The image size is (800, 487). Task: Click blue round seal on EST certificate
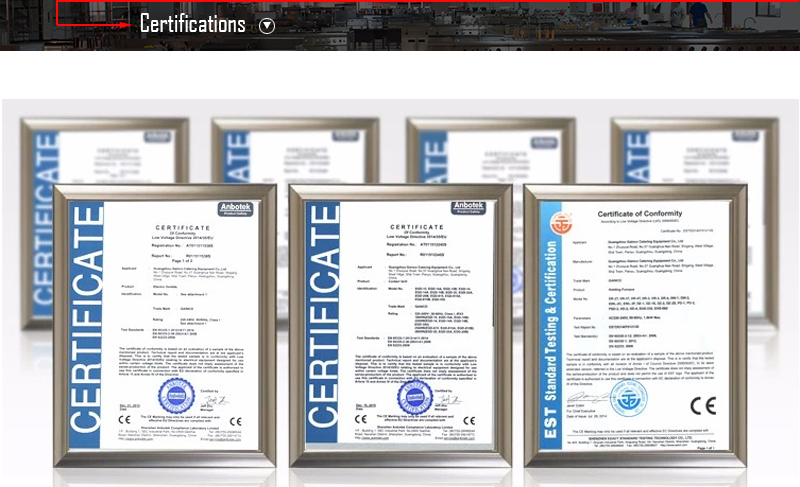(x=629, y=399)
